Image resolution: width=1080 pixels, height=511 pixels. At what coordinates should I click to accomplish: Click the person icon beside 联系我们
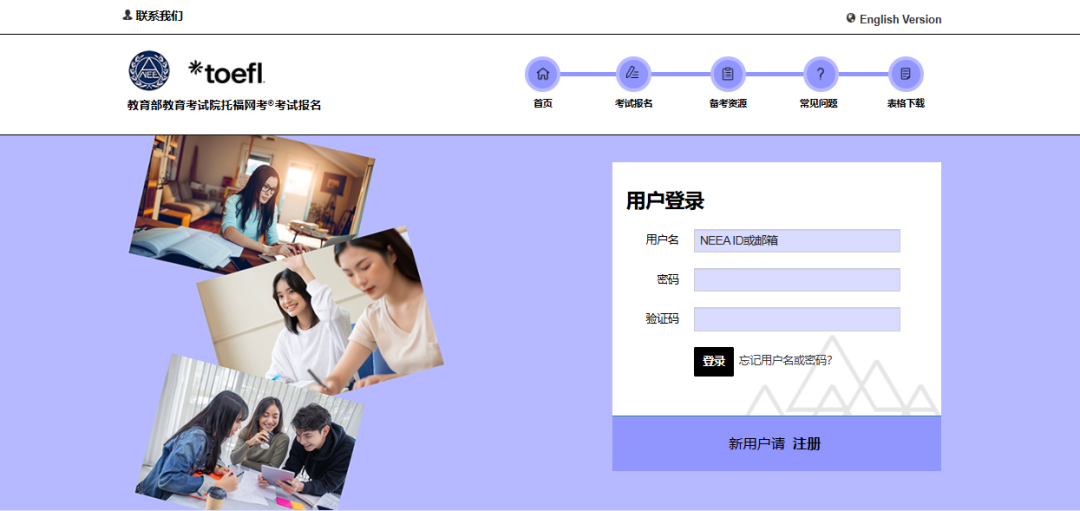point(127,14)
